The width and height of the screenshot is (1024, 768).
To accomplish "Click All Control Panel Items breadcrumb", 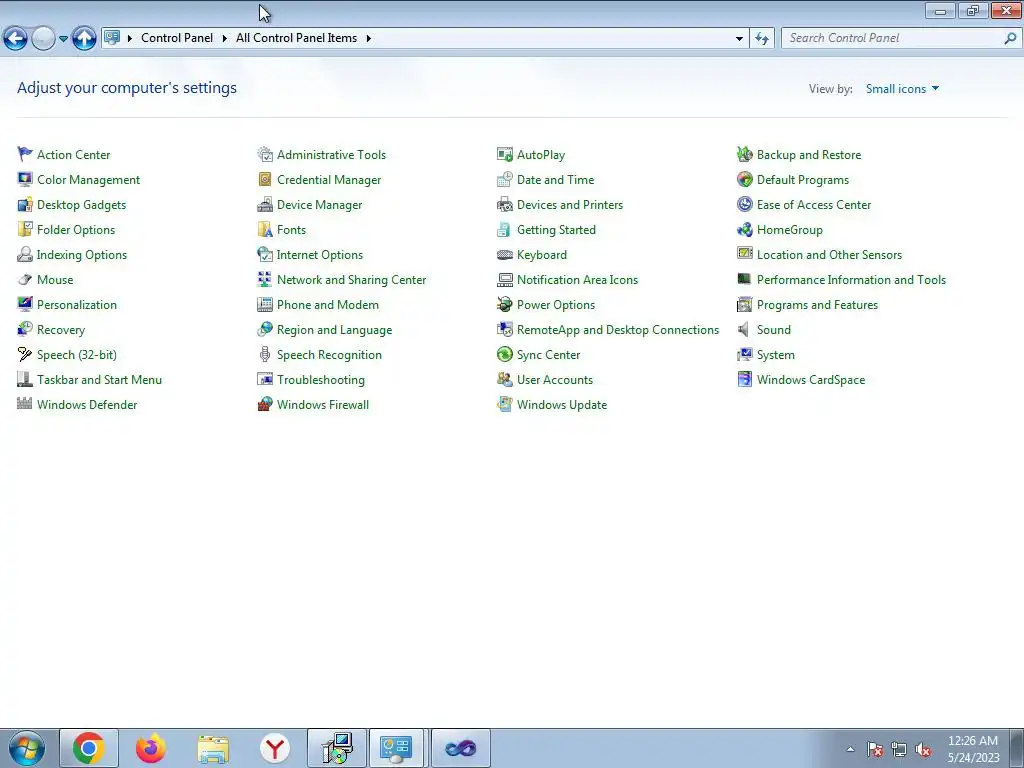I will click(x=296, y=38).
